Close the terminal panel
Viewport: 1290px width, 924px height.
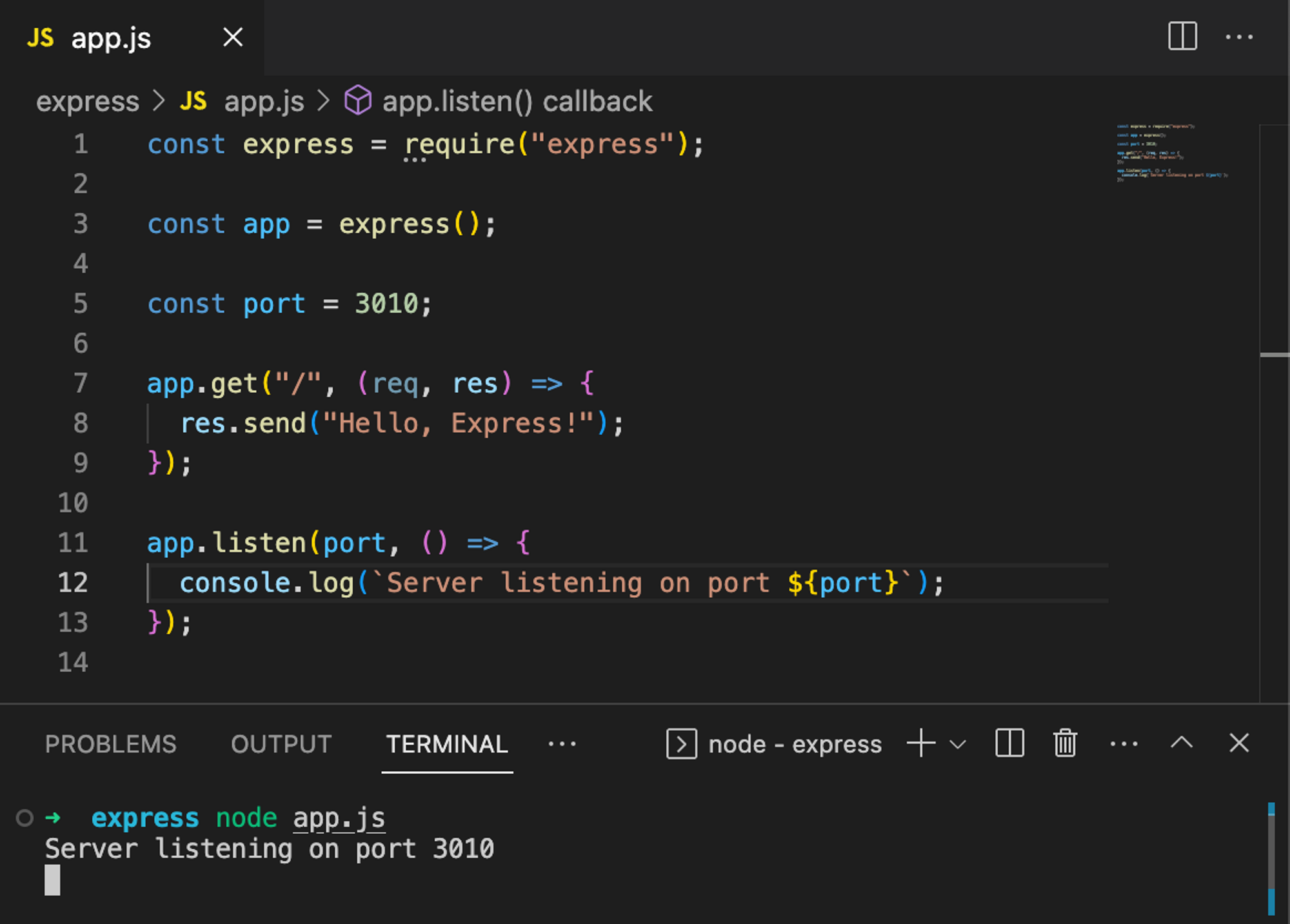click(1239, 743)
